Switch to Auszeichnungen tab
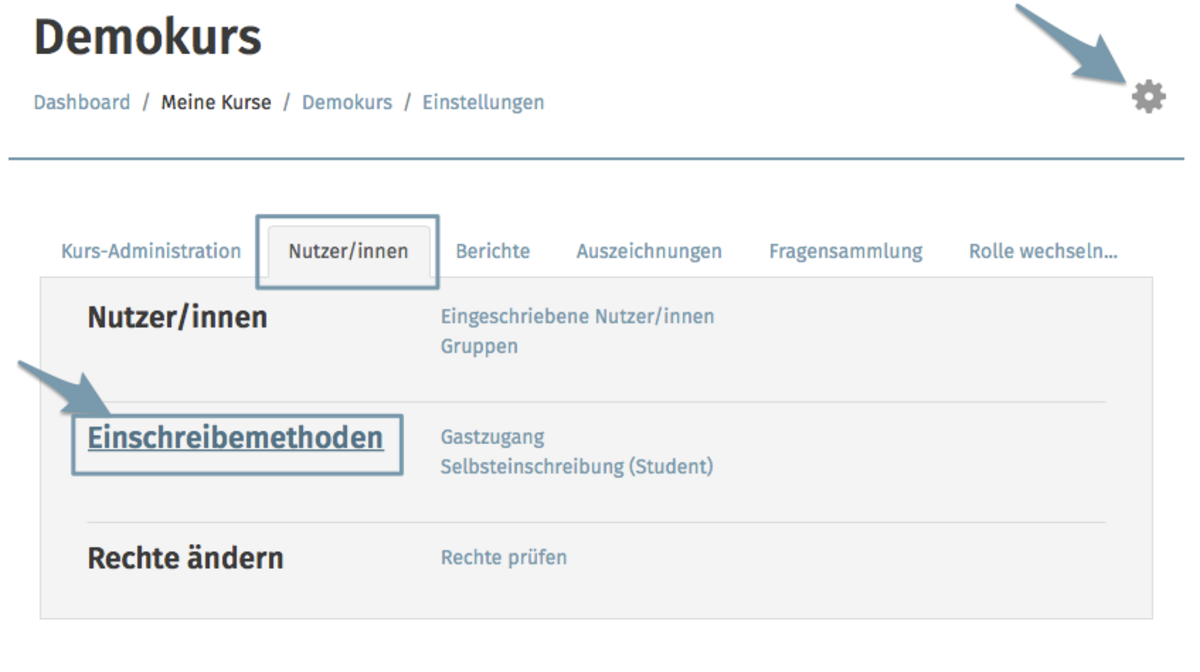The width and height of the screenshot is (1200, 672). coord(649,251)
